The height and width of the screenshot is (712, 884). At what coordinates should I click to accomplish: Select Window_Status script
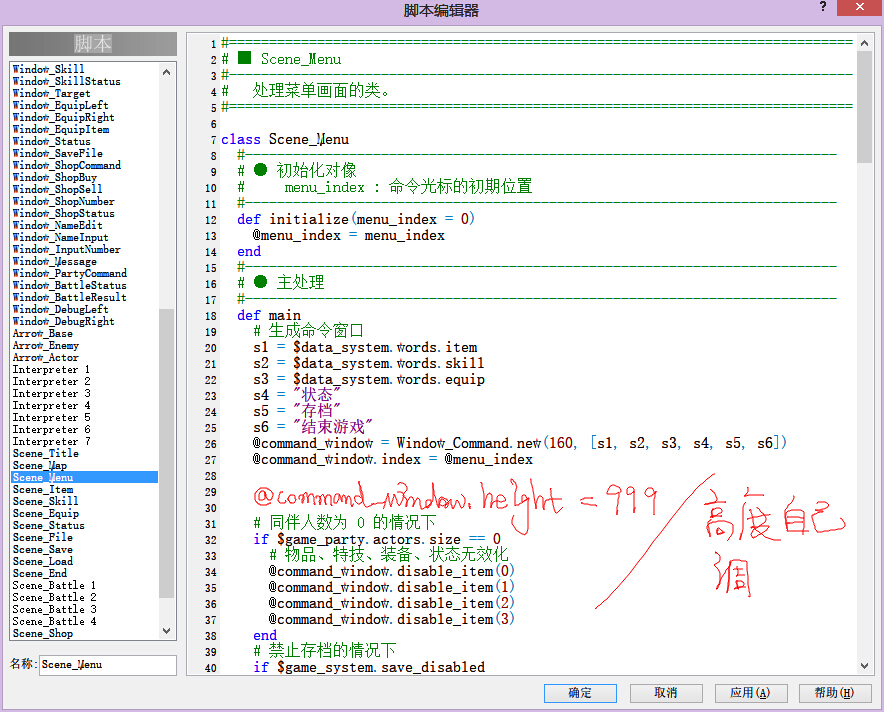click(x=51, y=141)
